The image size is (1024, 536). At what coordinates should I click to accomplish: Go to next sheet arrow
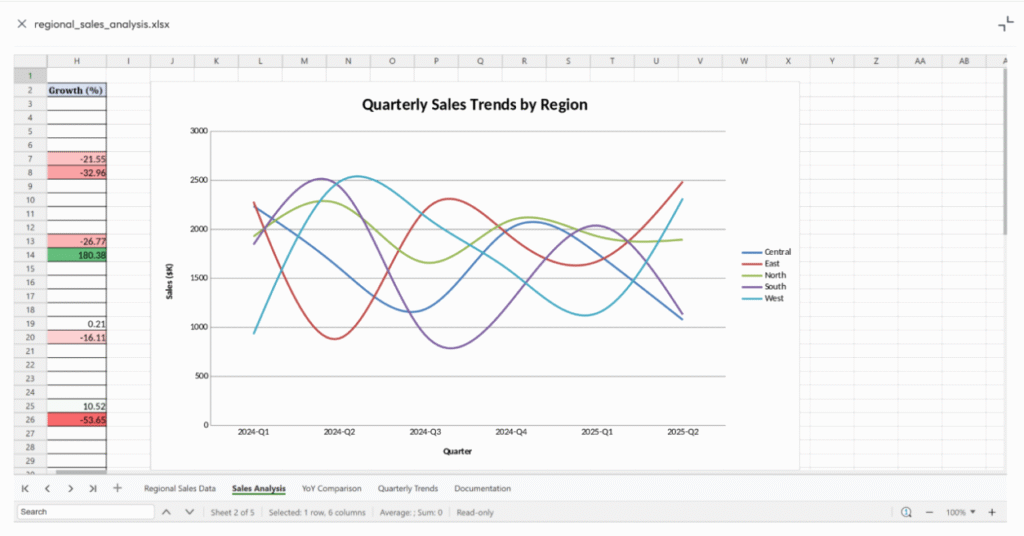pyautogui.click(x=70, y=488)
